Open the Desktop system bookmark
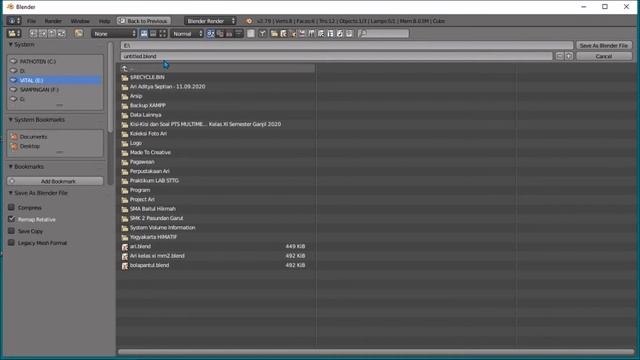Image resolution: width=640 pixels, height=360 pixels. click(55, 146)
